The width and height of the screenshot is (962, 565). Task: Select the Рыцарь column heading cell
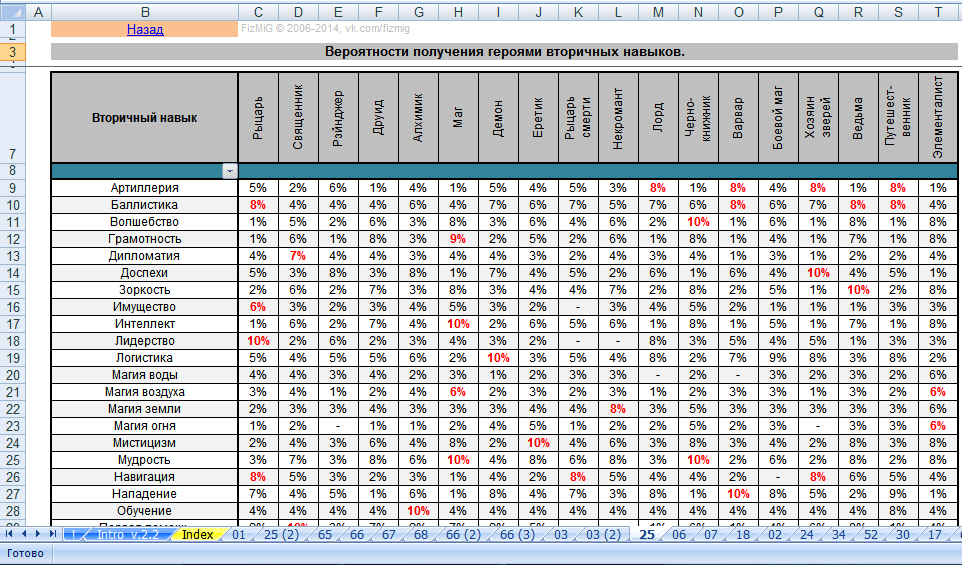pyautogui.click(x=258, y=117)
